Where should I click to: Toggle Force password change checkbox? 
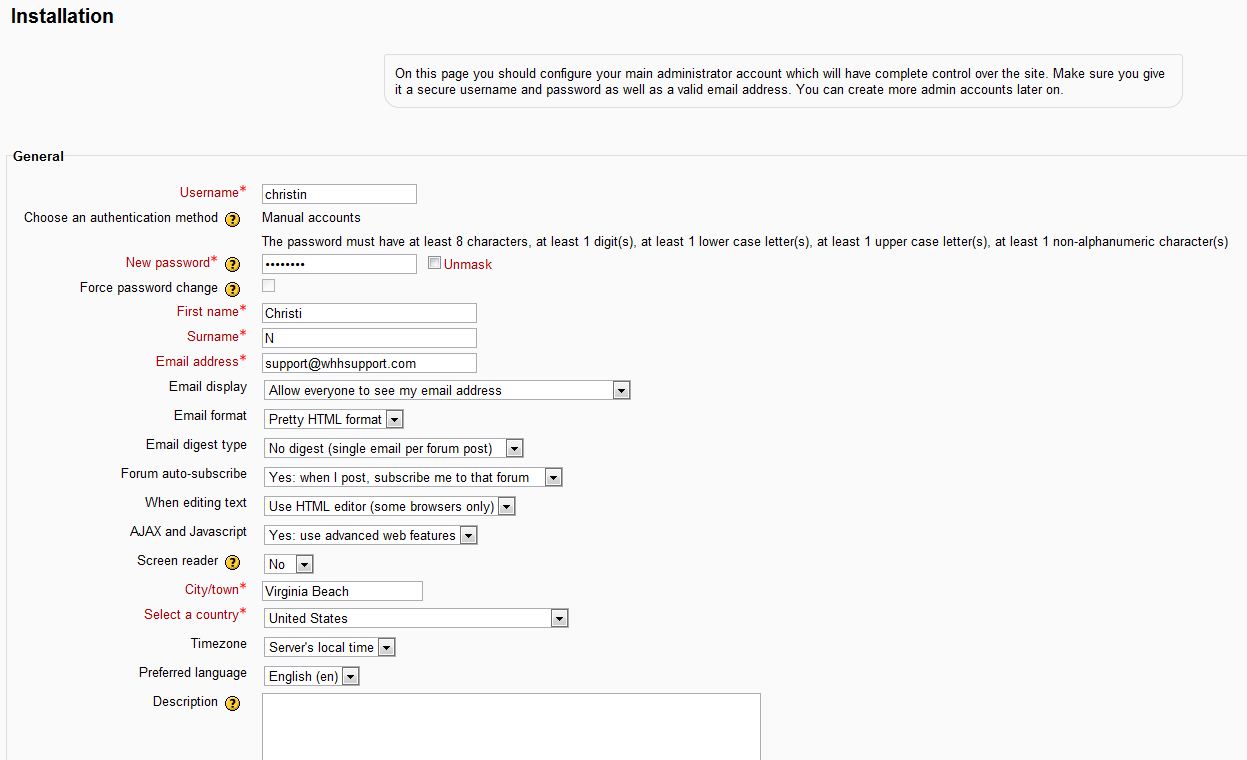(268, 286)
